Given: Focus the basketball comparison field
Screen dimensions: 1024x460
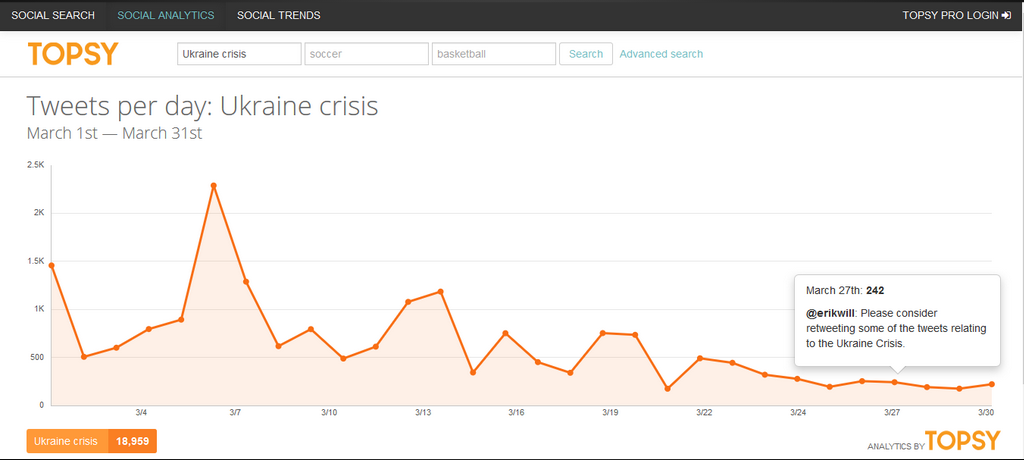Looking at the screenshot, I should tap(494, 54).
